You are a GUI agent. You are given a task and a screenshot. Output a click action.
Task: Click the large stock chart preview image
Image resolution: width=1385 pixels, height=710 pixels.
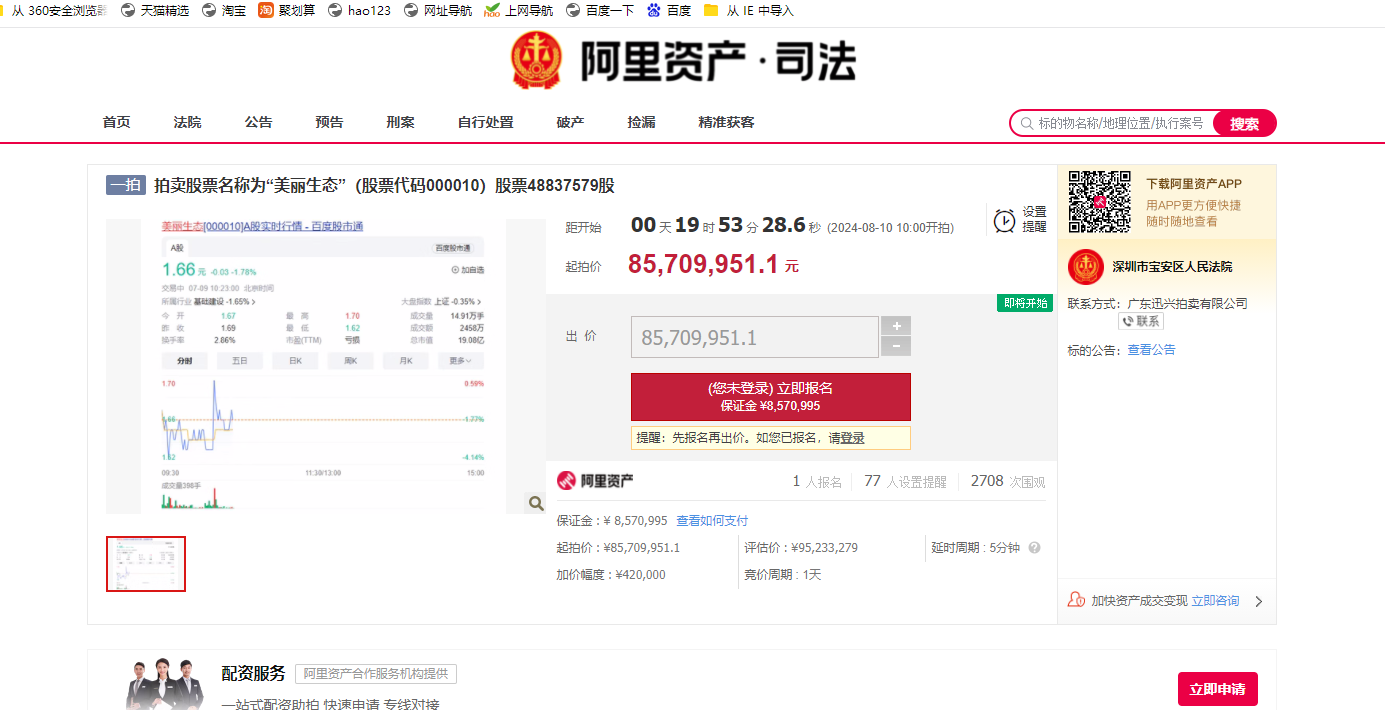tap(326, 366)
